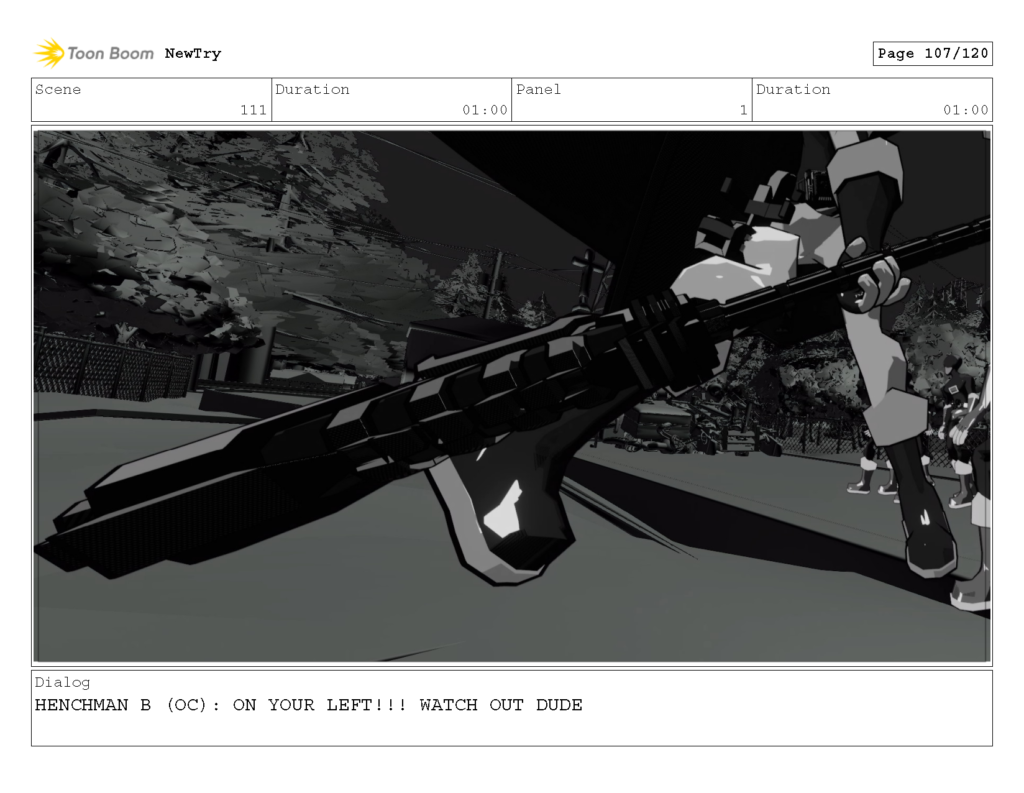Click the first Duration header
The height and width of the screenshot is (793, 1024).
(314, 90)
